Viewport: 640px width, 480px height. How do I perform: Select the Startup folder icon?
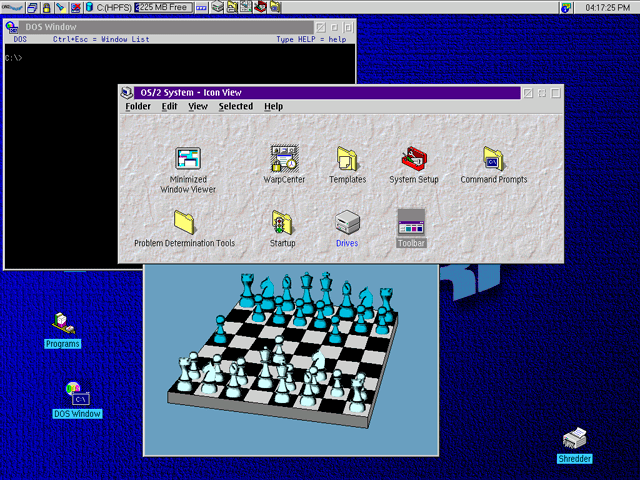pos(282,223)
